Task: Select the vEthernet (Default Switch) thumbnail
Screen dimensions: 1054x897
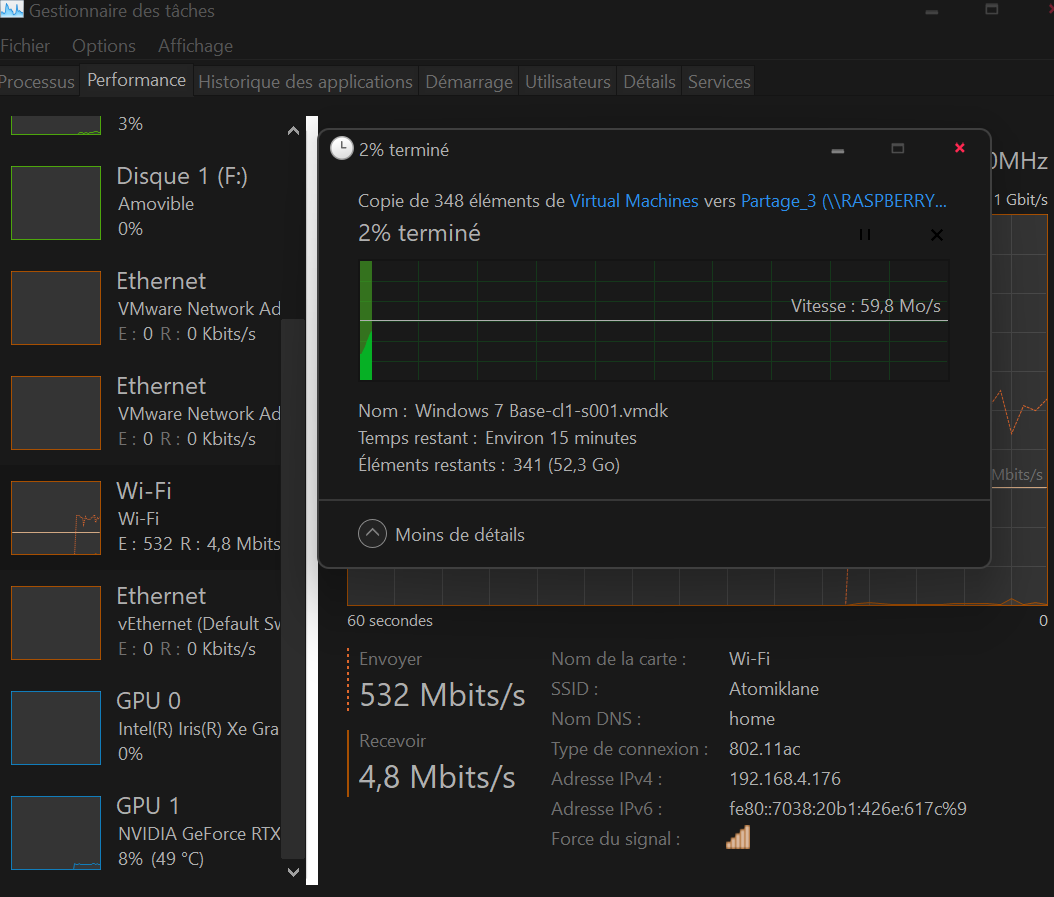Action: click(56, 623)
